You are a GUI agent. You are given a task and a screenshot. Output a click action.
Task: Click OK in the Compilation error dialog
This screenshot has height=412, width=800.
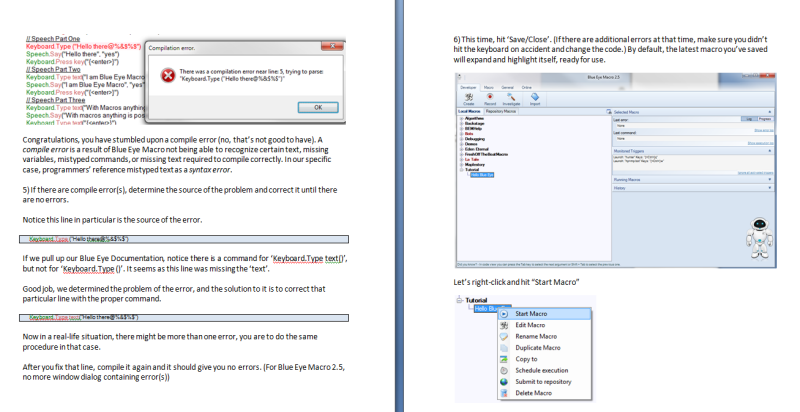[318, 107]
